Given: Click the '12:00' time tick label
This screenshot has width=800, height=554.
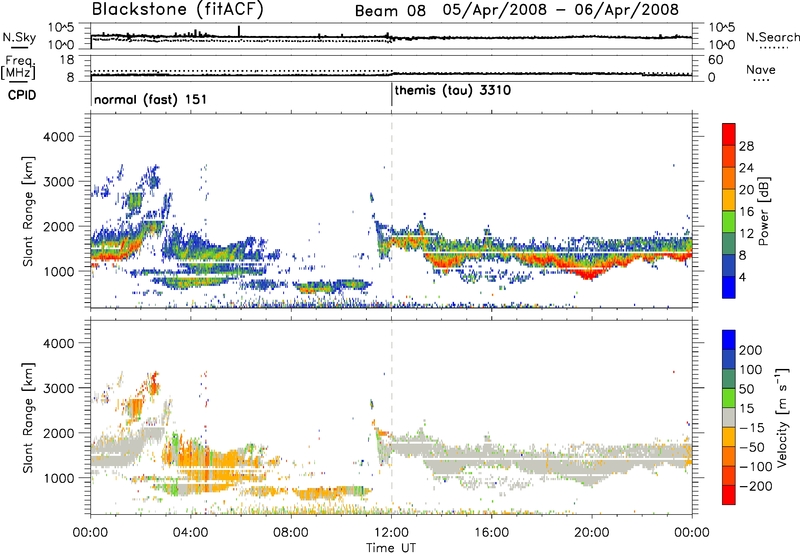Looking at the screenshot, I should (391, 533).
